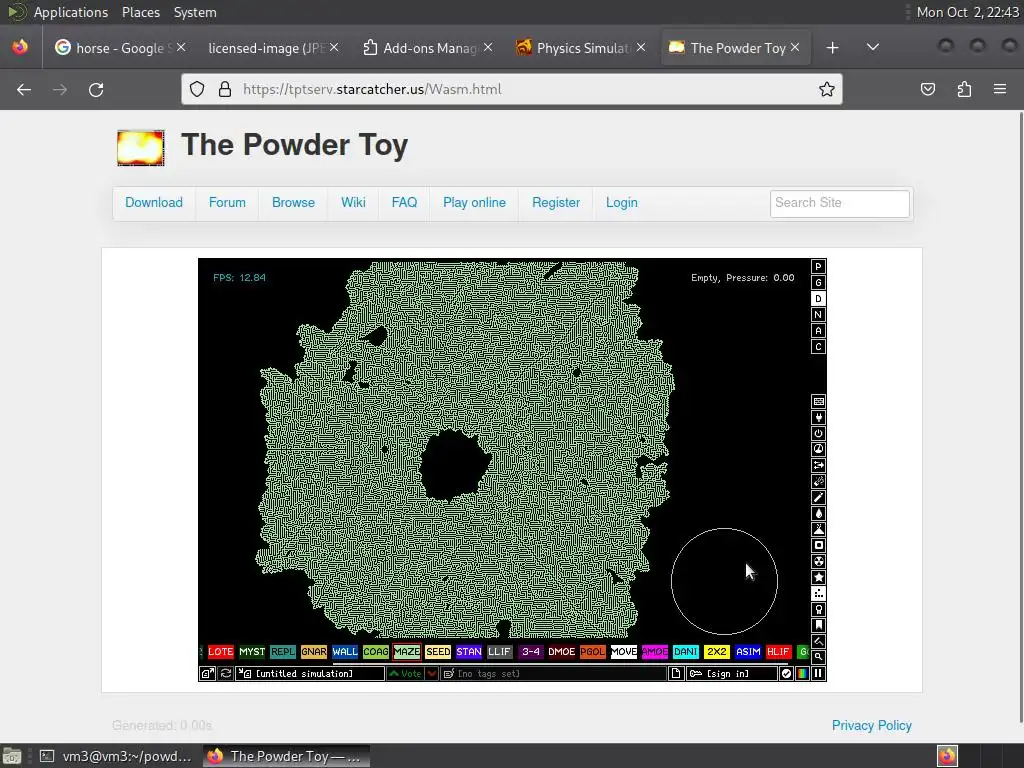Switch to the Add-ons Manager tab
1024x768 pixels.
click(x=430, y=48)
